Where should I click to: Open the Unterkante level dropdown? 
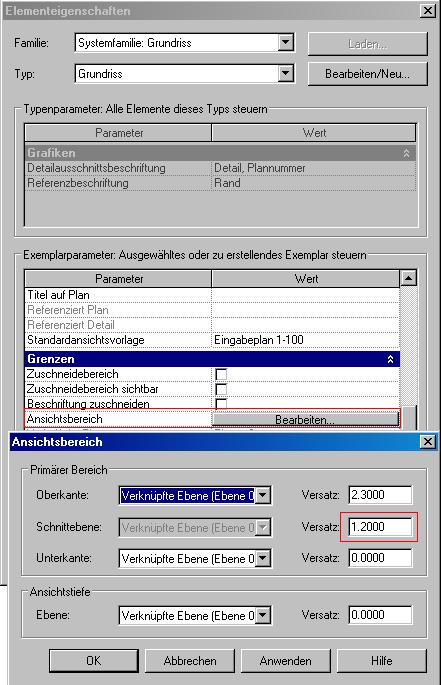click(263, 558)
